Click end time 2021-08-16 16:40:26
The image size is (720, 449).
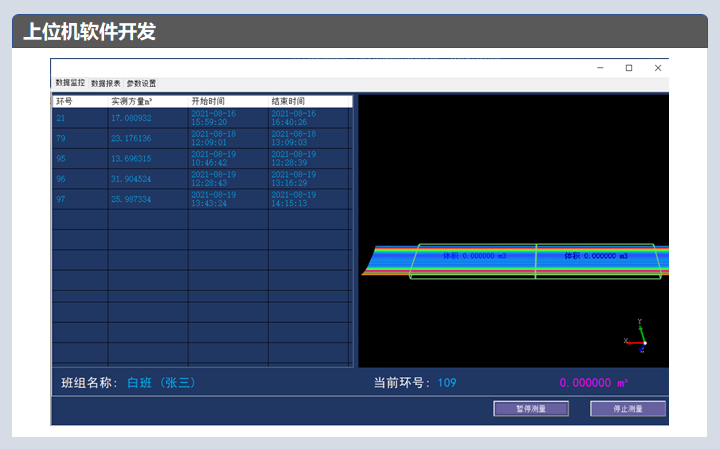pos(309,118)
